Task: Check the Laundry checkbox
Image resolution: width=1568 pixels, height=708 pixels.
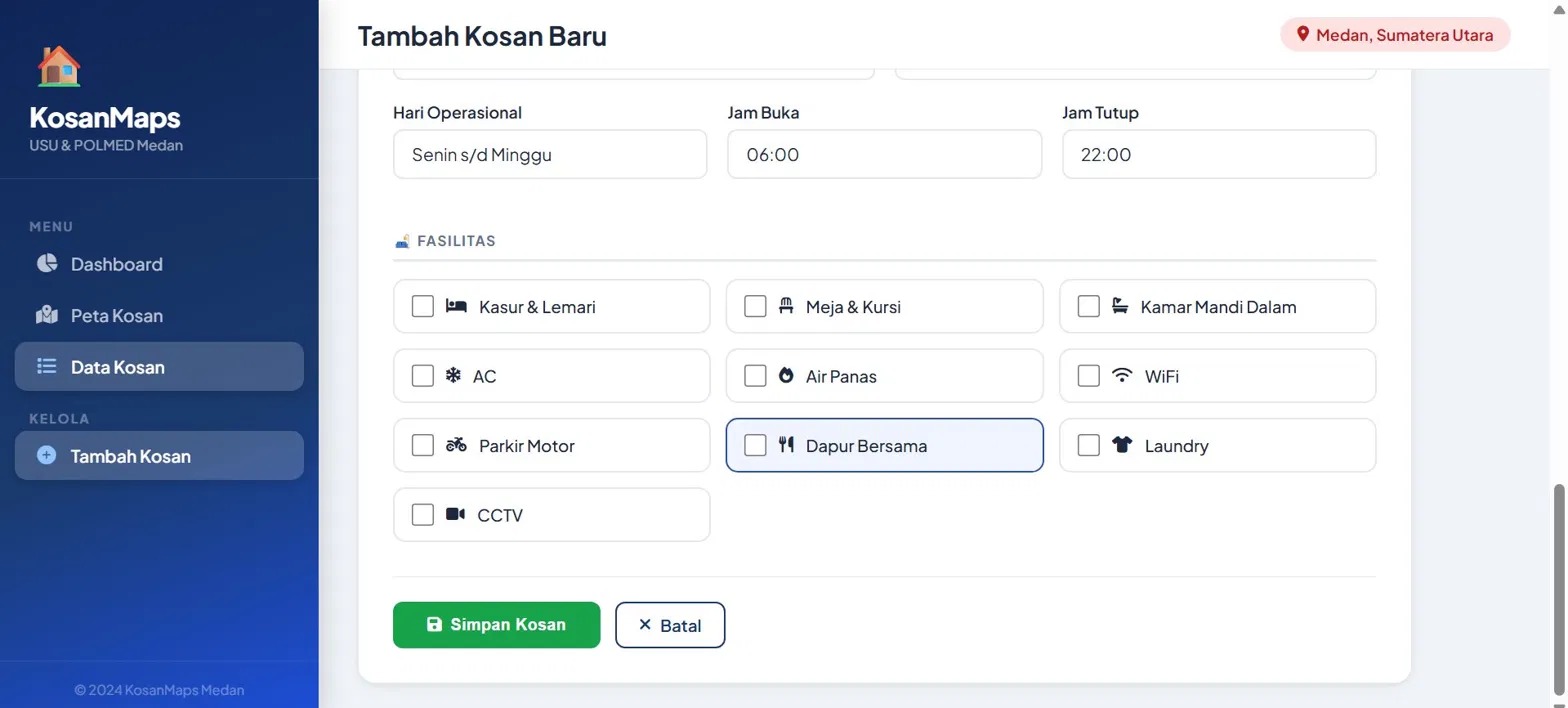Action: (1089, 445)
